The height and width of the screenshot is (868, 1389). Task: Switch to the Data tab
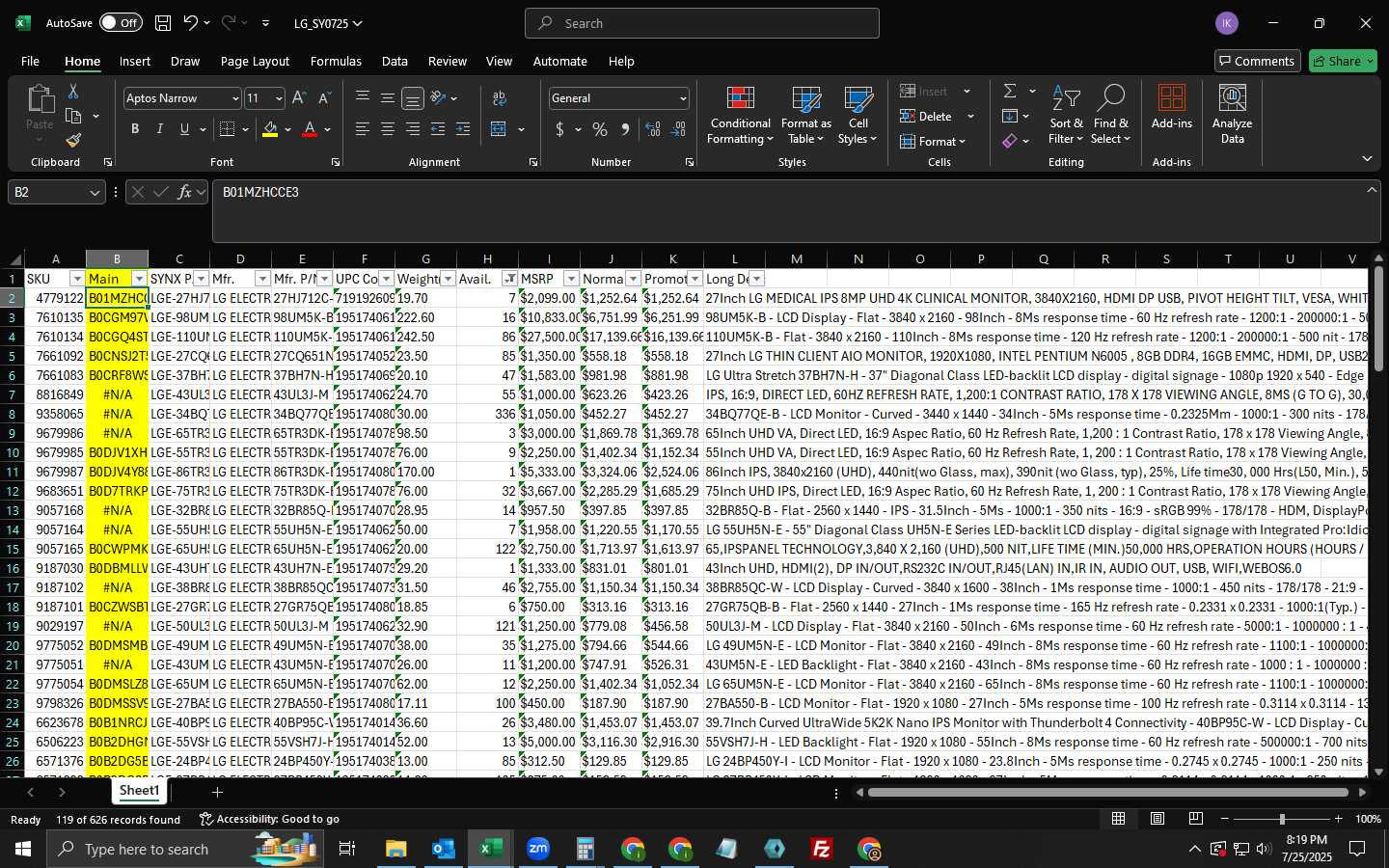(395, 61)
